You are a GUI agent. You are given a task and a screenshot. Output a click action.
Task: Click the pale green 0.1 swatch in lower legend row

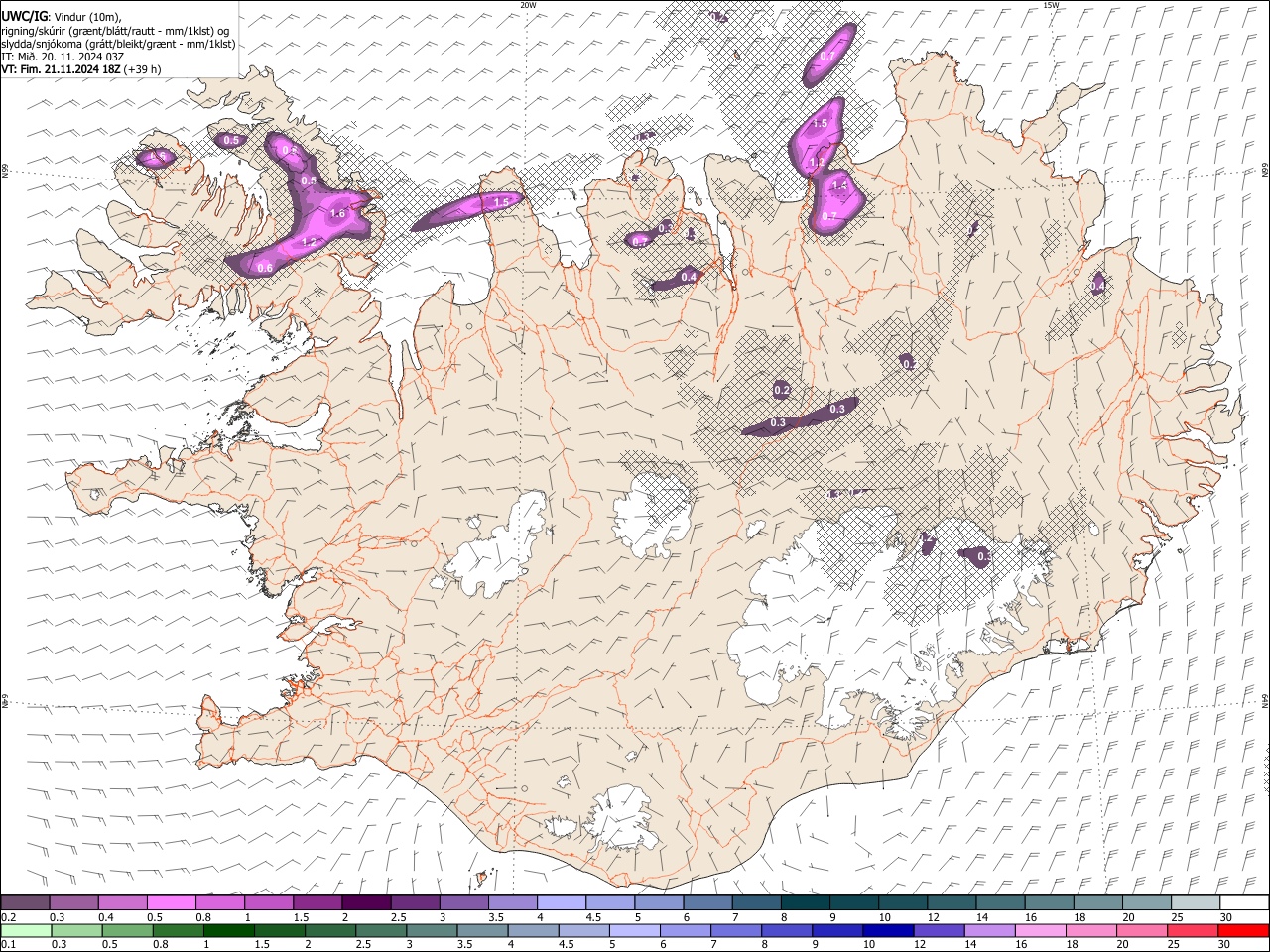point(26,930)
